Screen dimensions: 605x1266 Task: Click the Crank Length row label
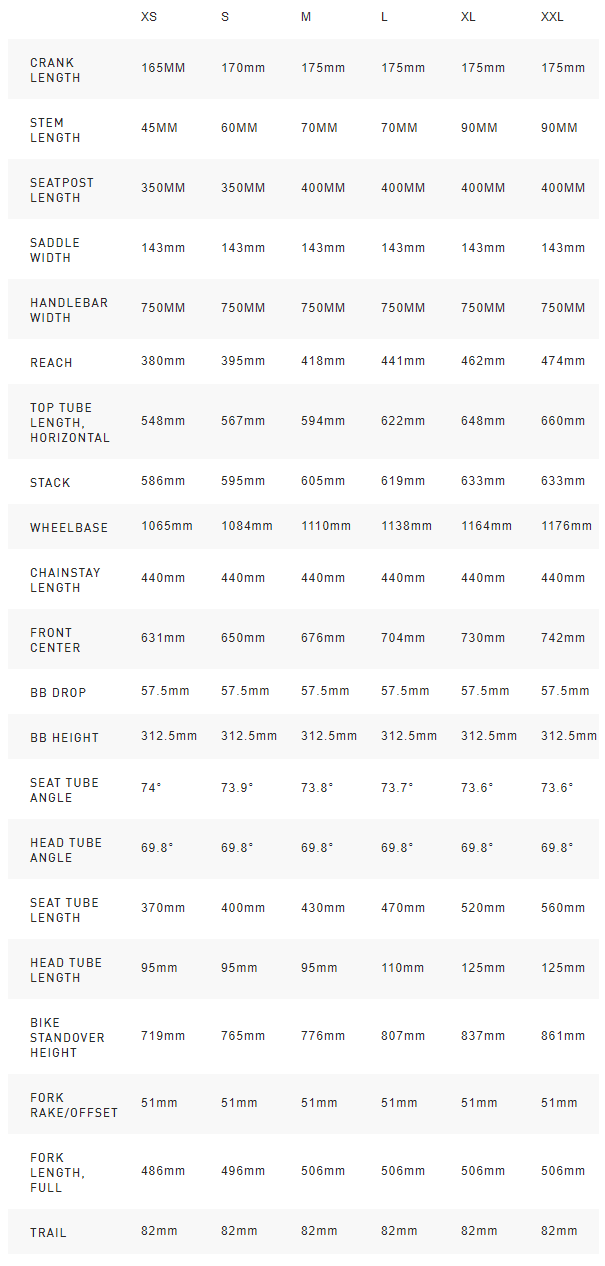[52, 70]
